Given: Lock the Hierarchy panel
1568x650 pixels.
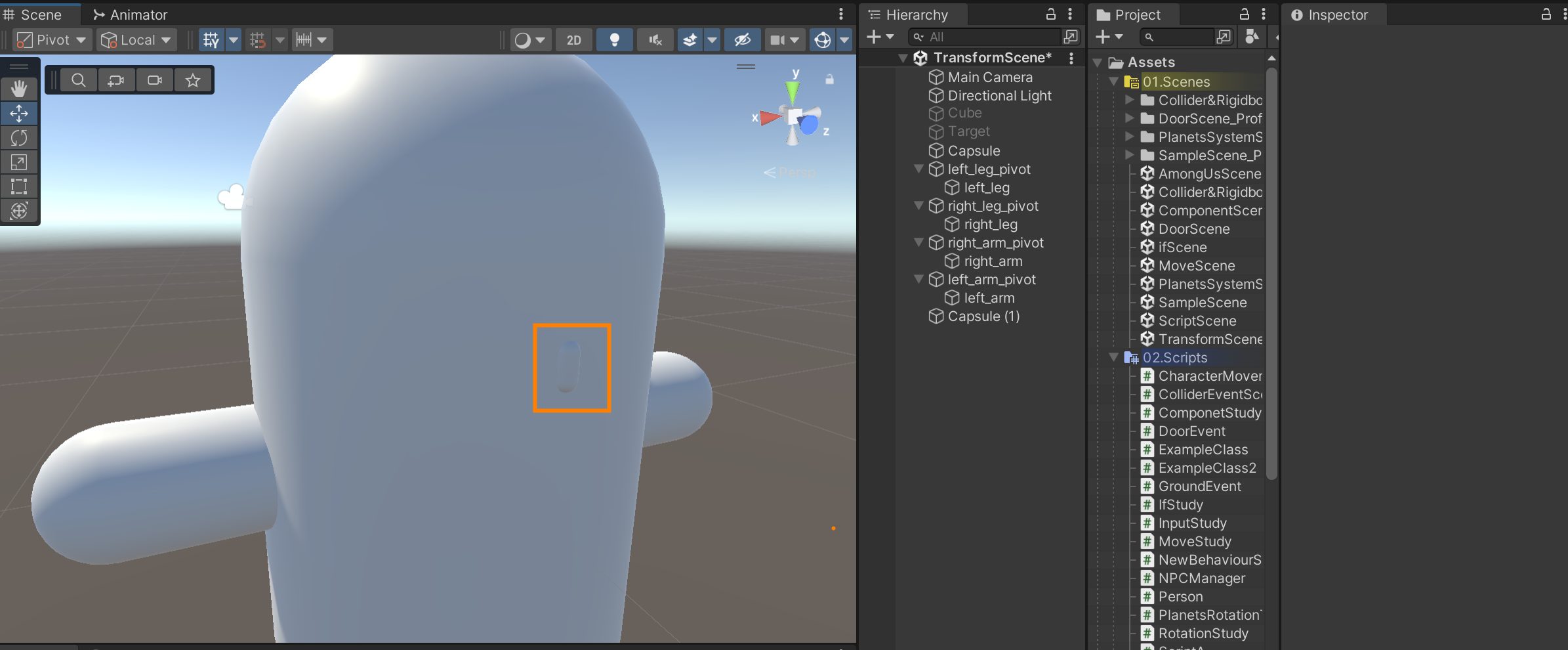Looking at the screenshot, I should pyautogui.click(x=1050, y=14).
